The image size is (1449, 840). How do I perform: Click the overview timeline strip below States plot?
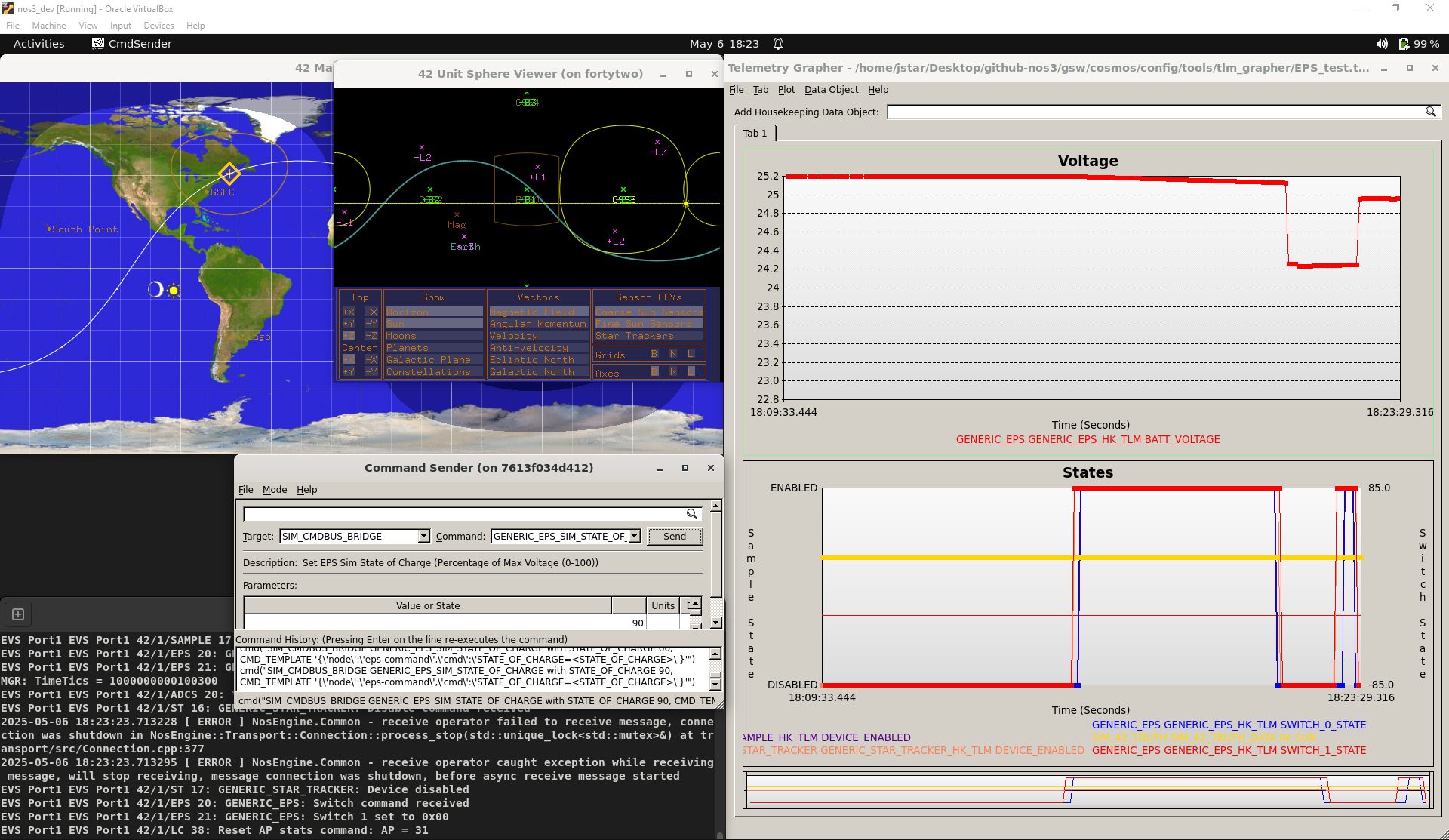tap(1088, 790)
